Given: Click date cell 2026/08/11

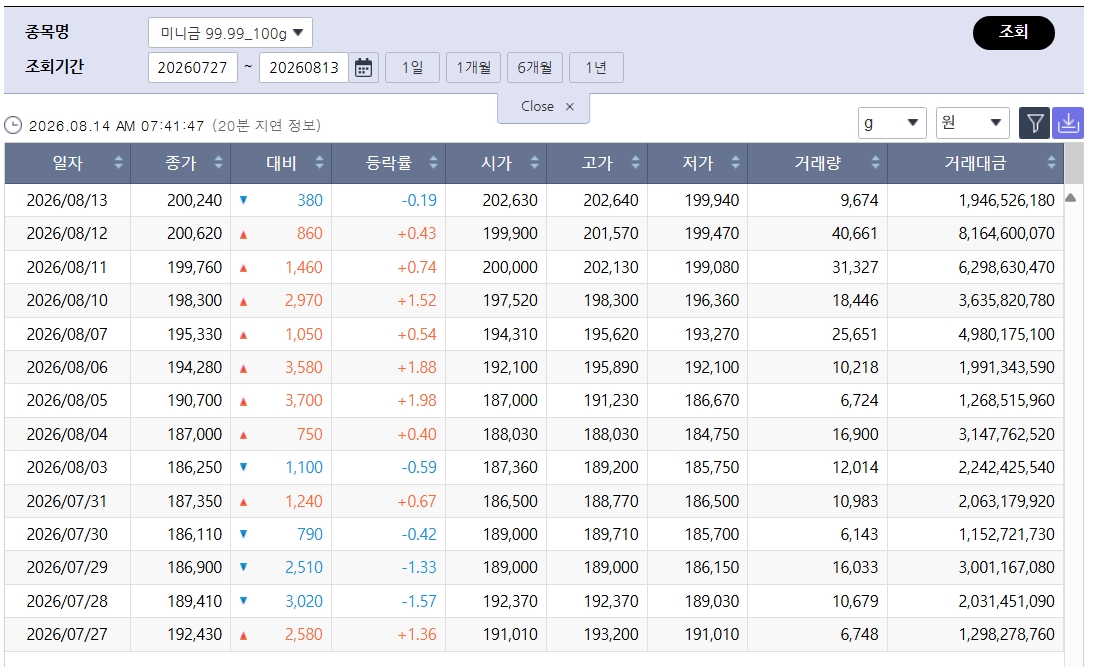Looking at the screenshot, I should coord(67,267).
